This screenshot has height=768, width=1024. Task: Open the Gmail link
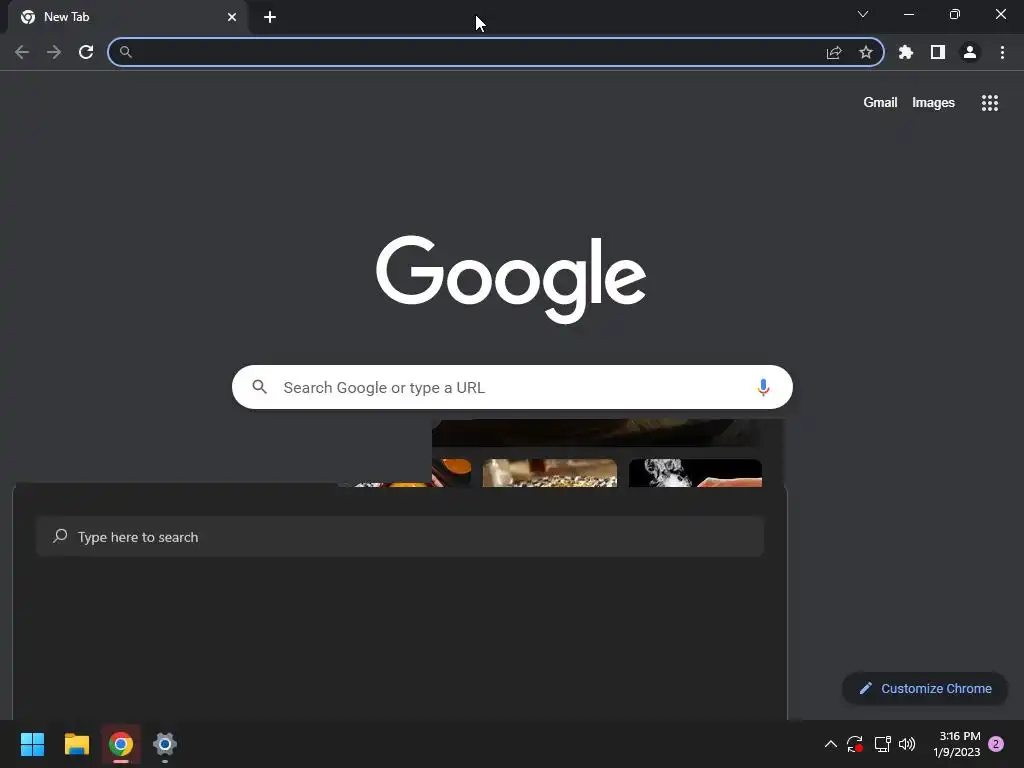880,103
